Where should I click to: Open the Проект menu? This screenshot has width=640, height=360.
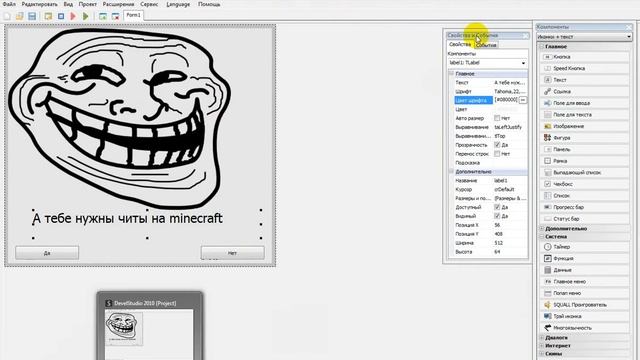click(88, 4)
